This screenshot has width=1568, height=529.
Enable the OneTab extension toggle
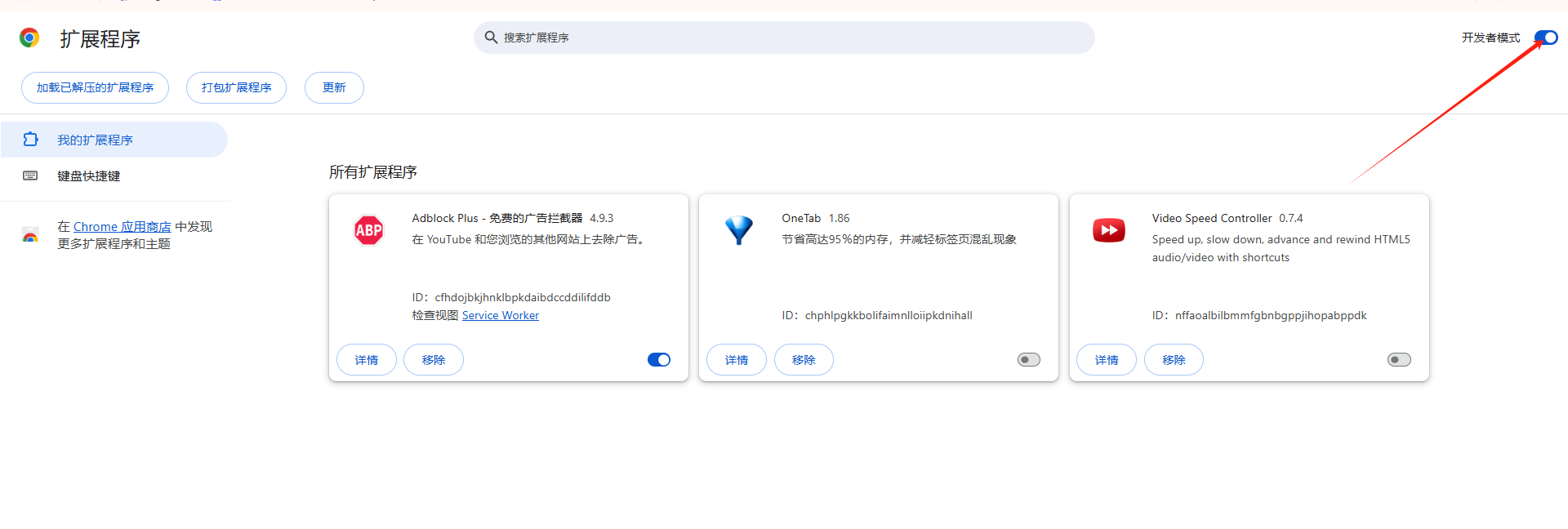pyautogui.click(x=1029, y=360)
